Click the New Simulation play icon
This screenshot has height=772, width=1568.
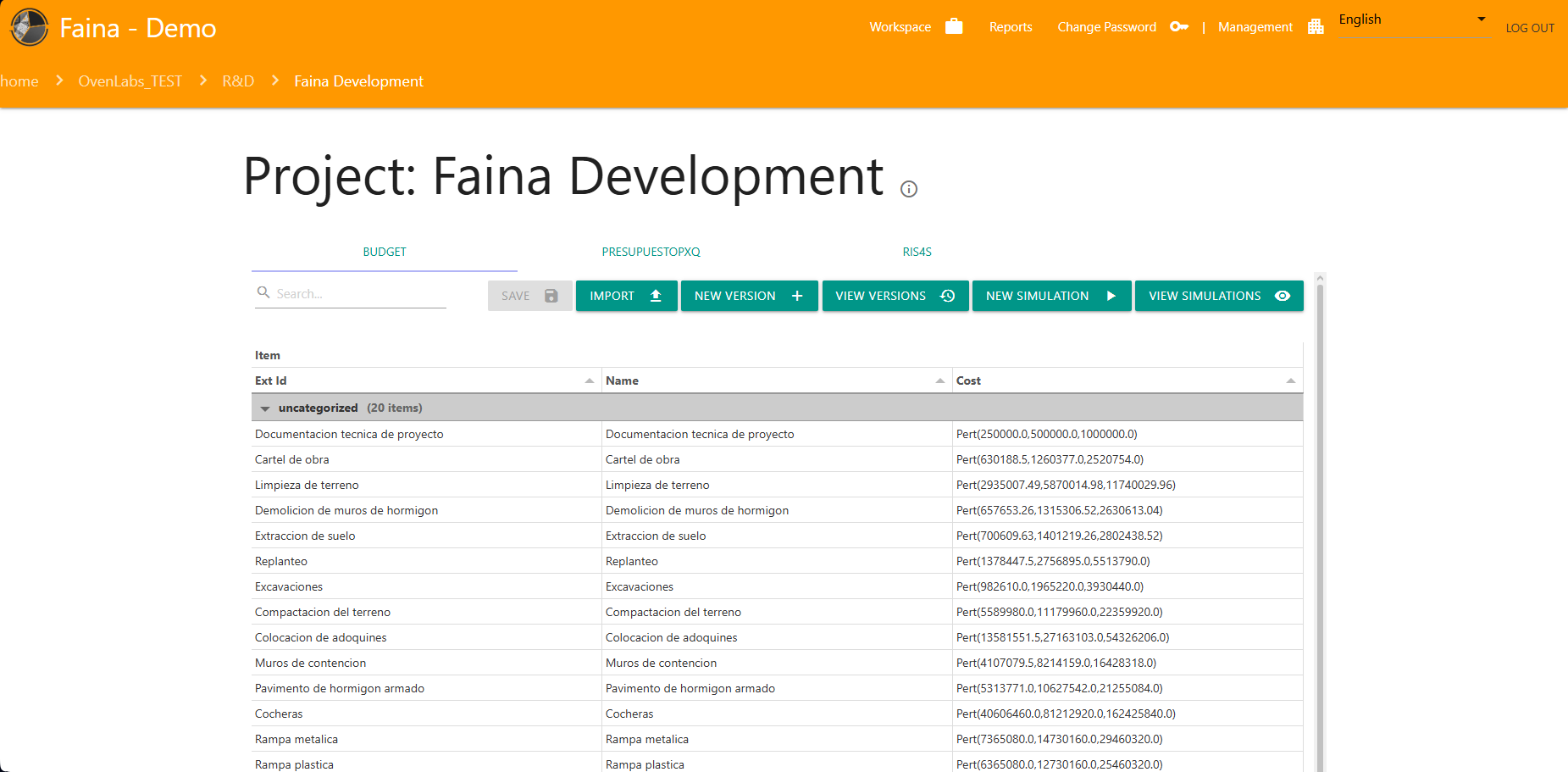pos(1112,296)
